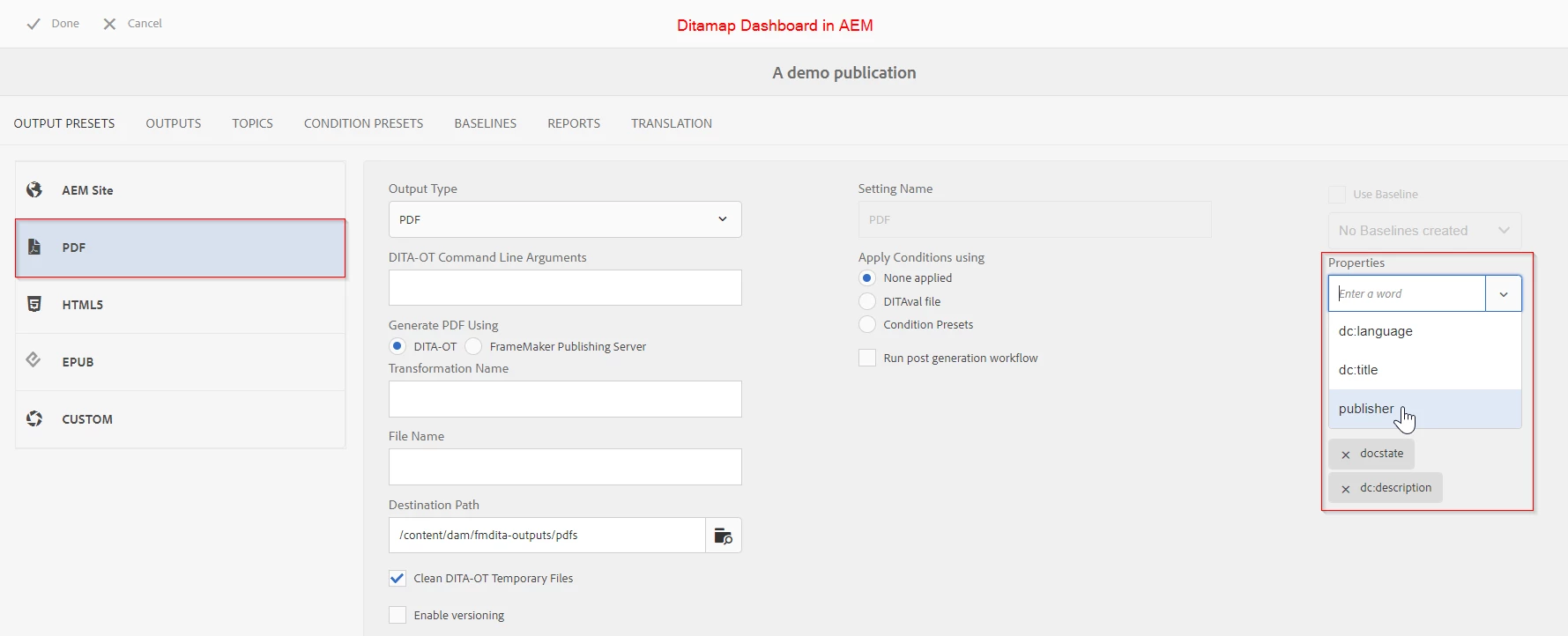The height and width of the screenshot is (636, 1568).
Task: Select FrameMaker Publishing Server radio option
Action: coord(473,346)
